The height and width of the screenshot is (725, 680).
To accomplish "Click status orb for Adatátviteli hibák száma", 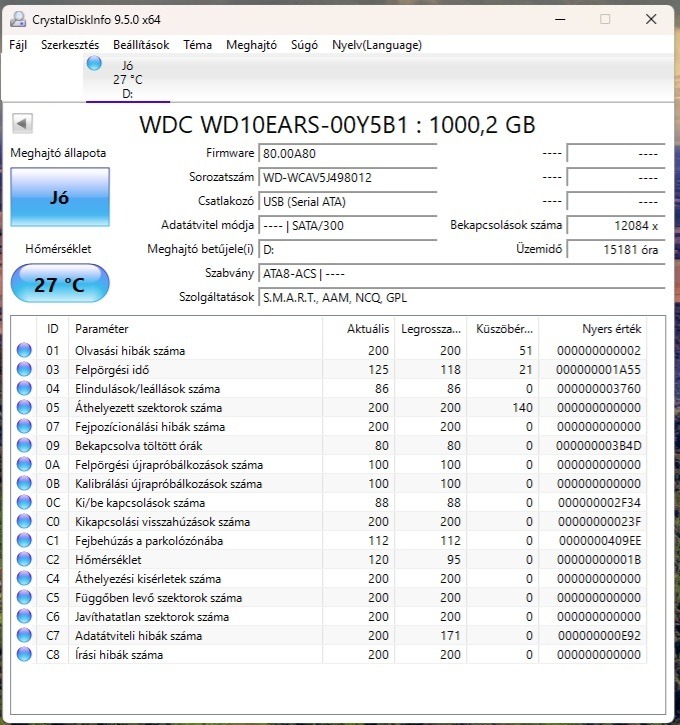I will click(24, 635).
